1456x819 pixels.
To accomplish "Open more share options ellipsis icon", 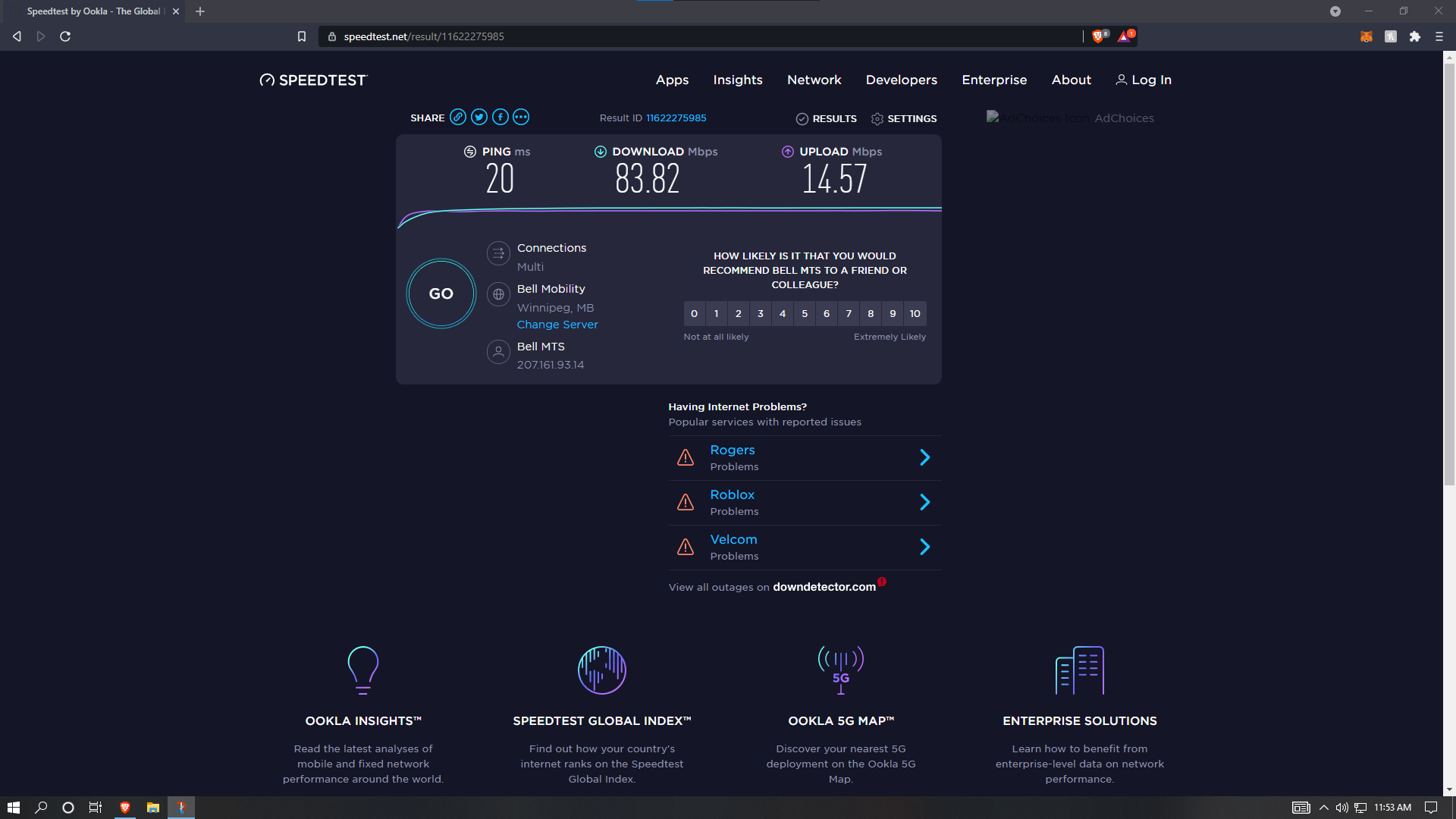I will pos(521,118).
